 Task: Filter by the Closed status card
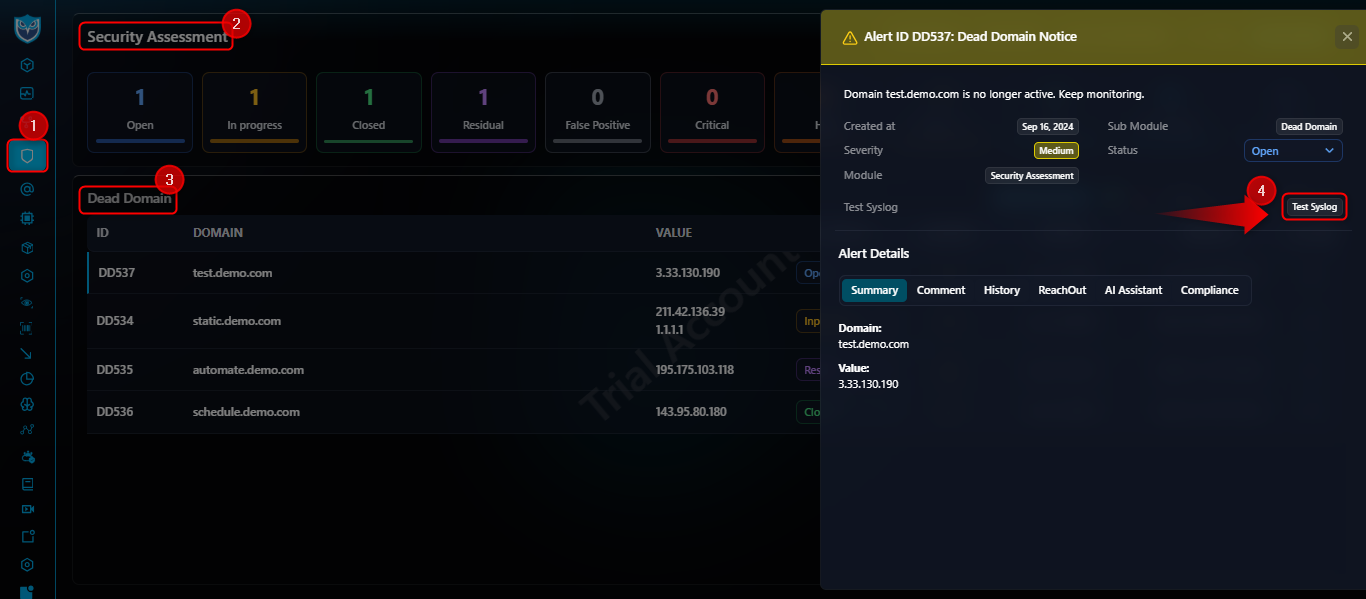(368, 112)
